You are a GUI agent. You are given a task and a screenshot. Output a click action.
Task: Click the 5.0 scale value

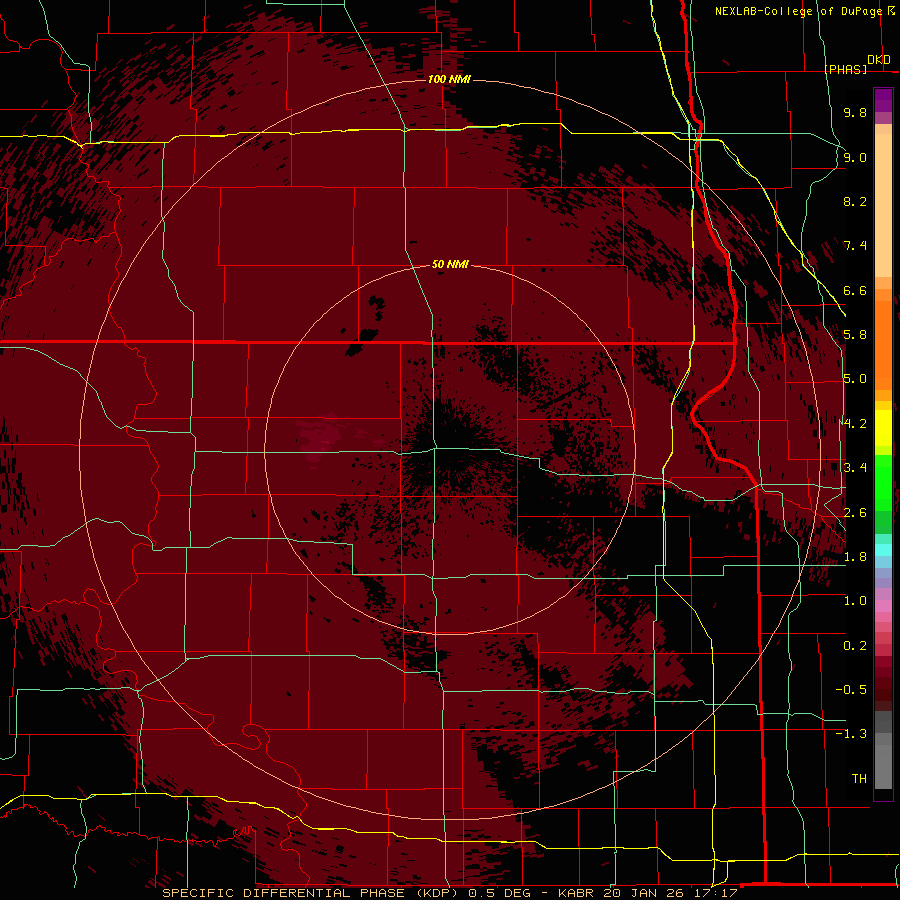pyautogui.click(x=855, y=379)
